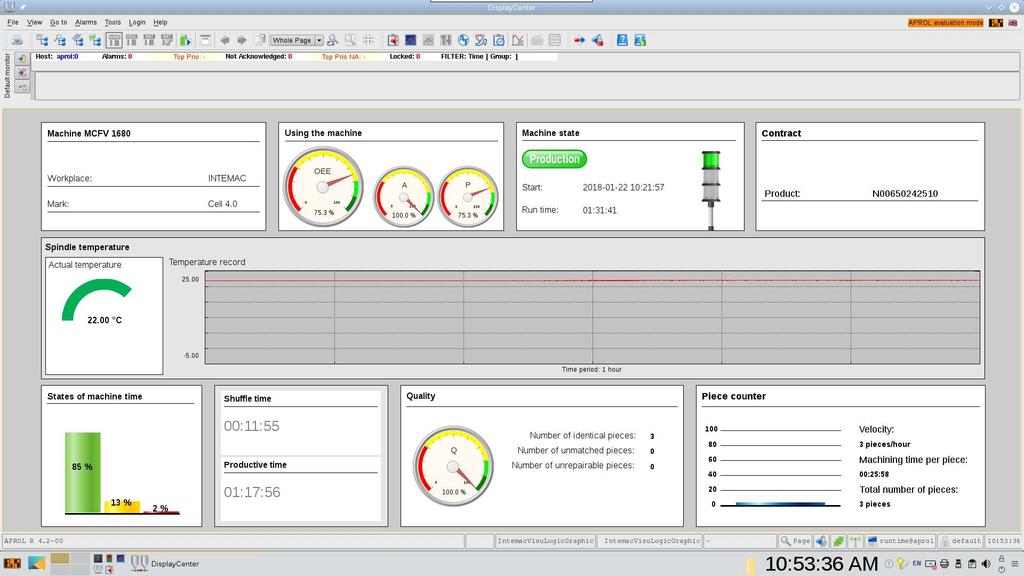Image resolution: width=1024 pixels, height=576 pixels.
Task: Click the productive time value 01:17:56
Action: [x=252, y=492]
